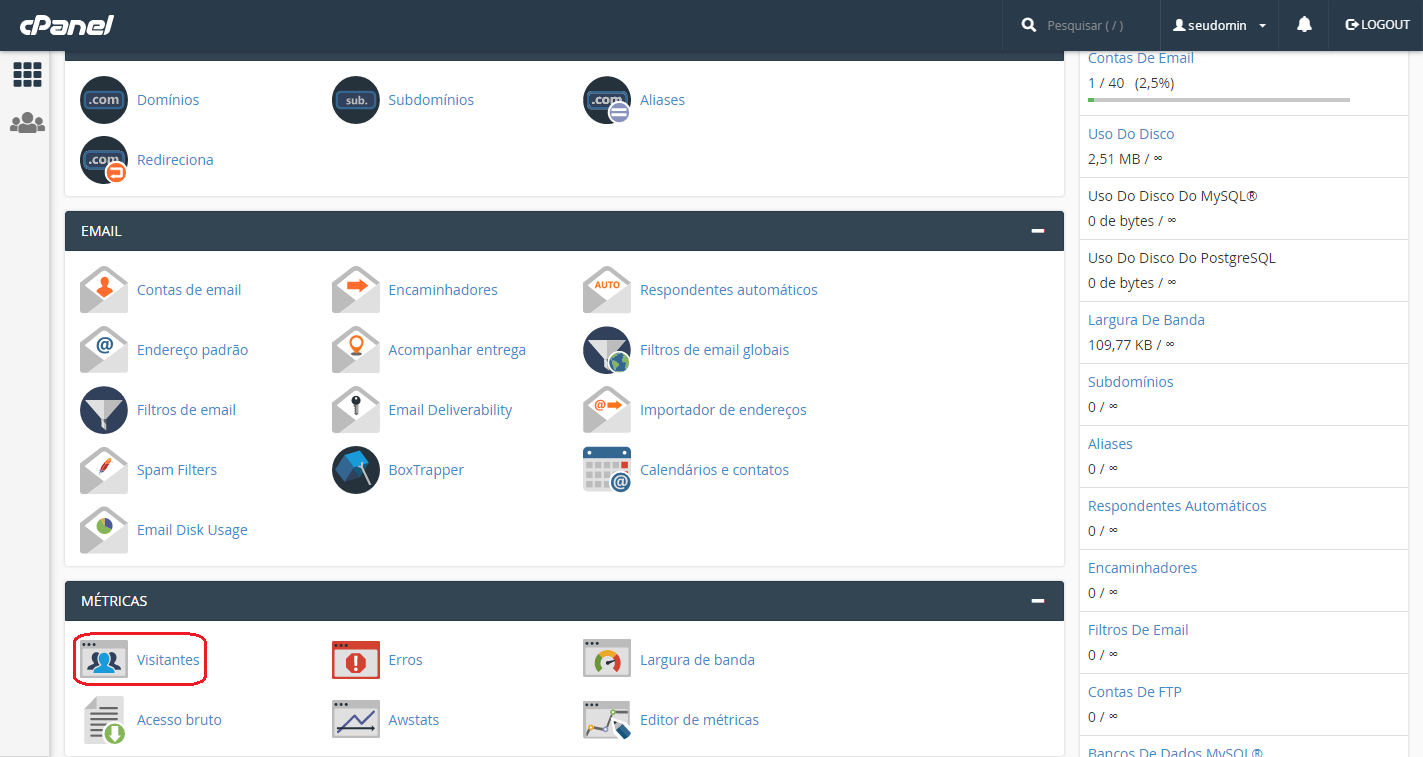Open the Calendários e contatos icon
Image resolution: width=1423 pixels, height=757 pixels.
pyautogui.click(x=607, y=470)
